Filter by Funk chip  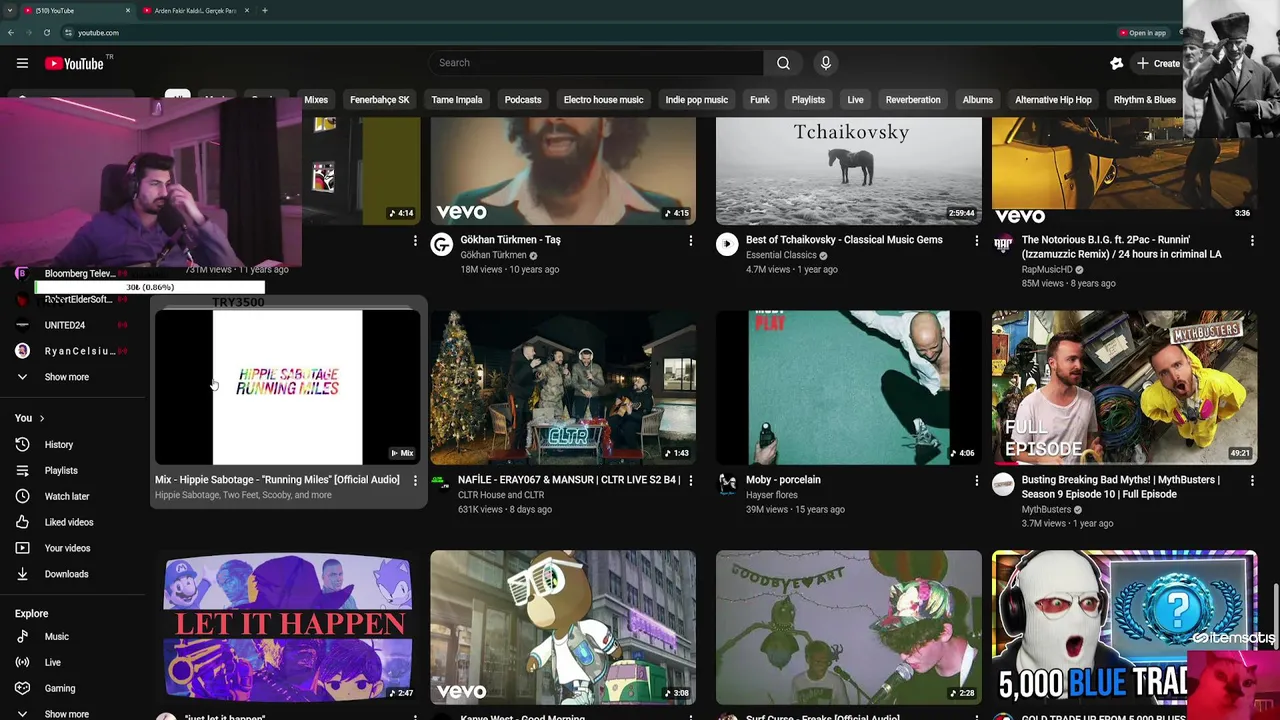tap(760, 100)
